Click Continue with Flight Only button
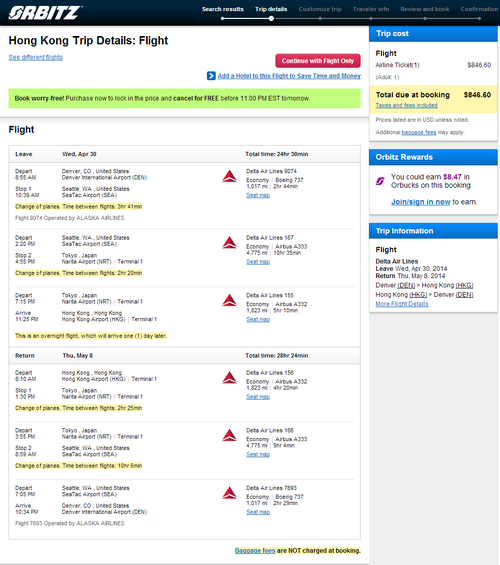The width and height of the screenshot is (500, 565). (318, 61)
